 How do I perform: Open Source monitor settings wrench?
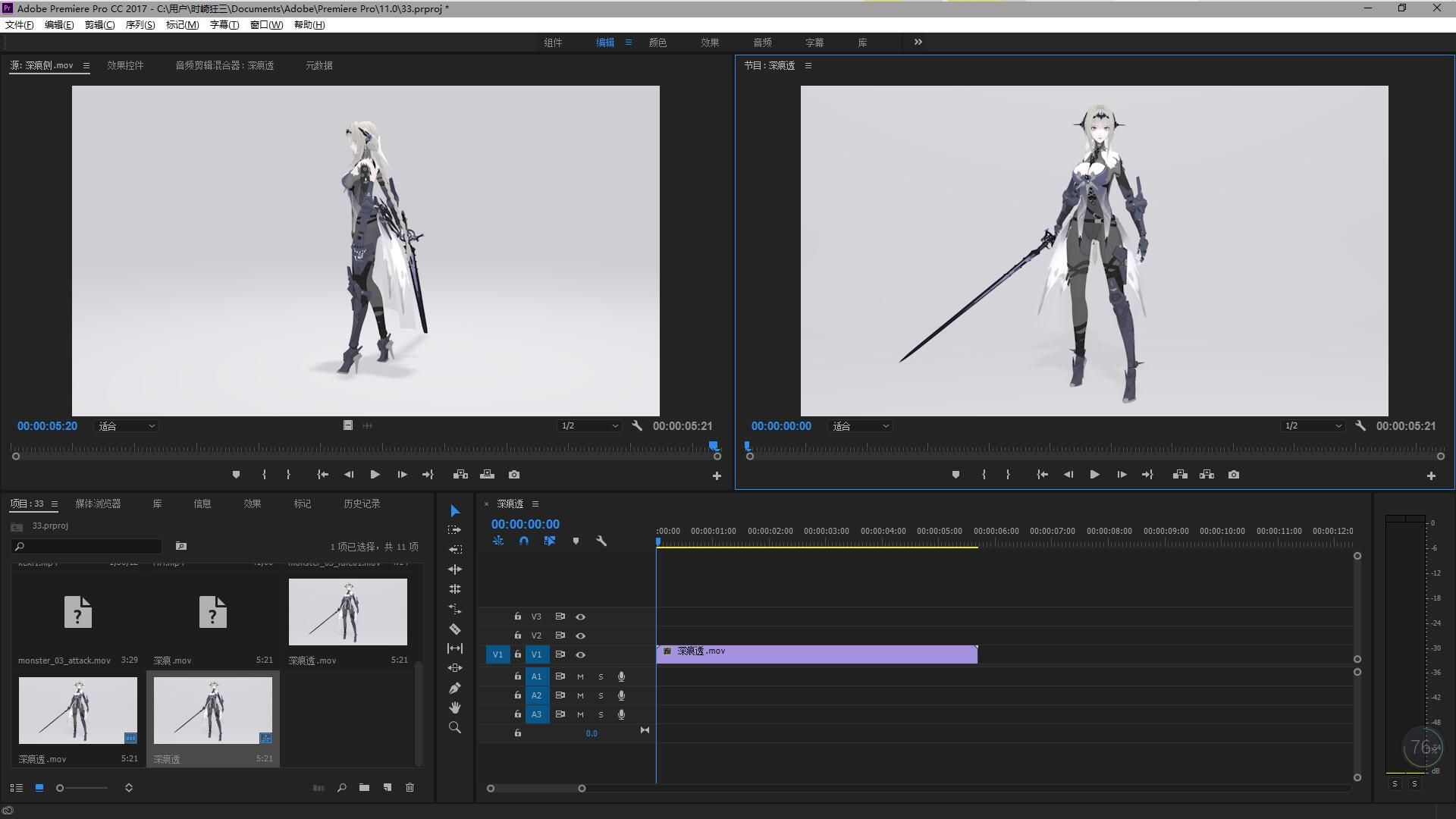coord(637,426)
